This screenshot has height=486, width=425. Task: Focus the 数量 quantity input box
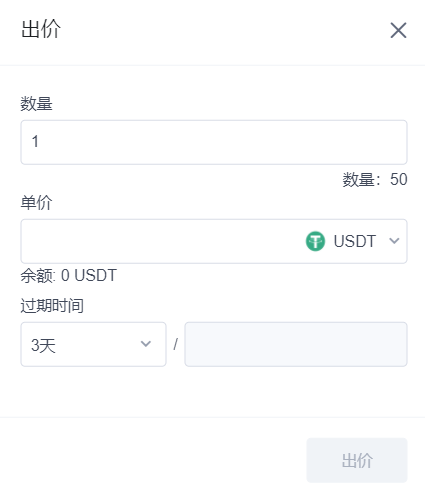214,142
